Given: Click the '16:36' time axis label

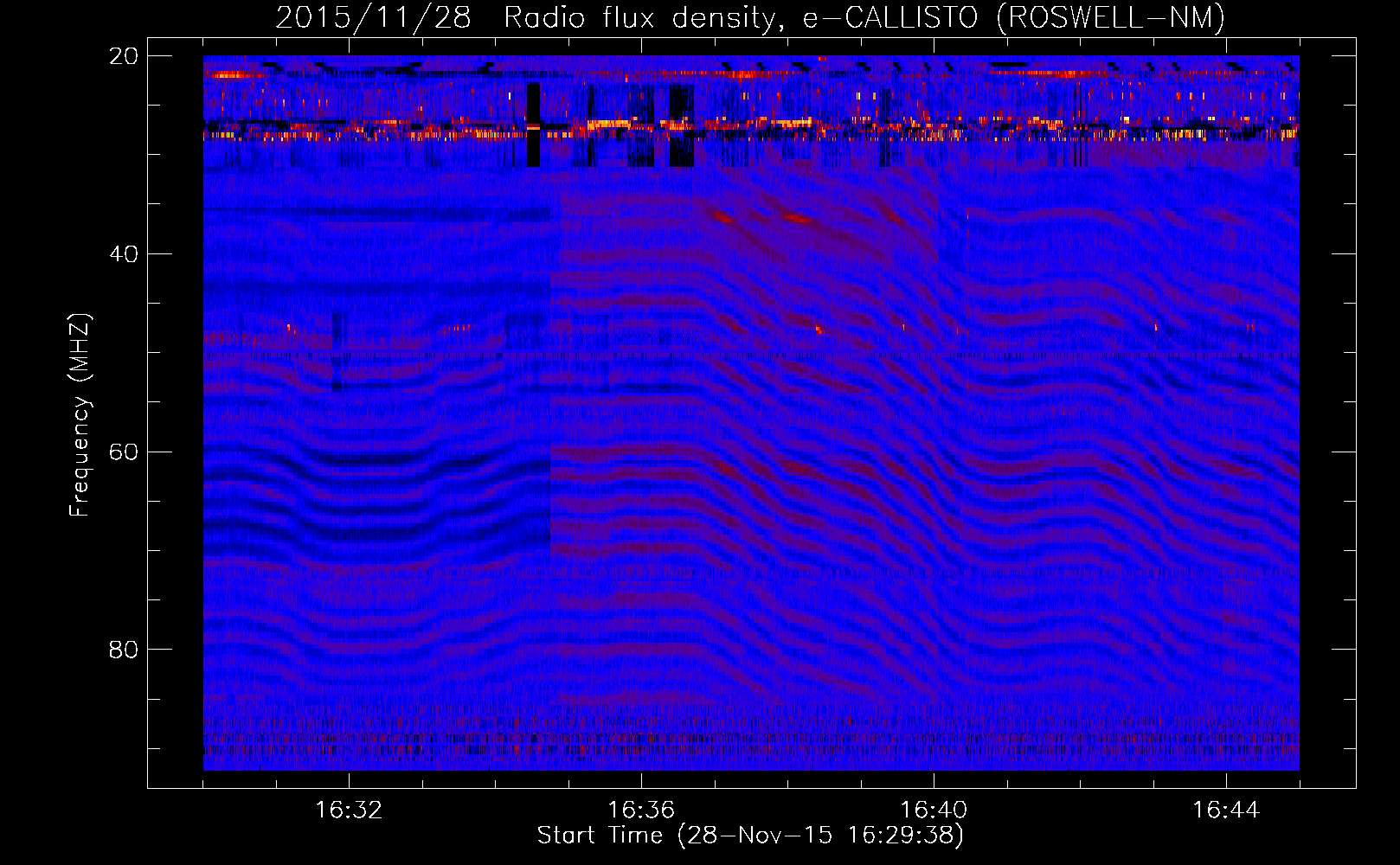Looking at the screenshot, I should 641,811.
